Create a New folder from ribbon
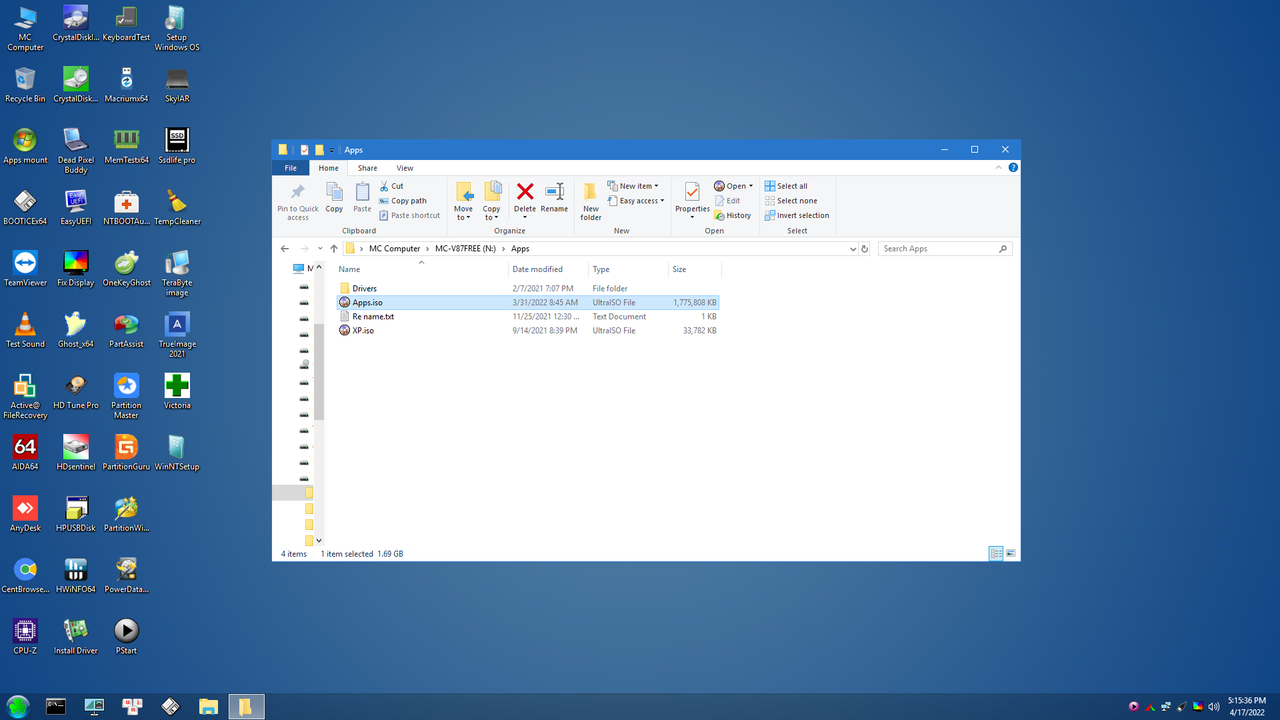This screenshot has width=1280, height=720. (591, 201)
